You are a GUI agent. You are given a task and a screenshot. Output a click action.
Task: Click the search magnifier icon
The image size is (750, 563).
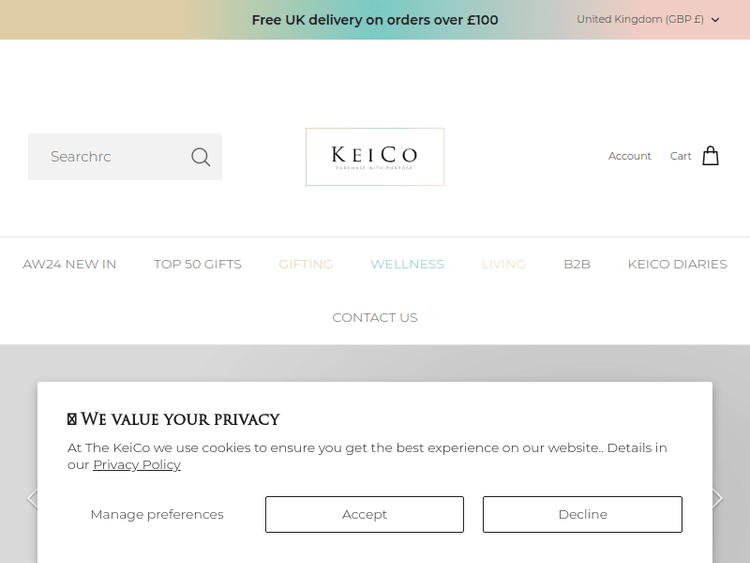tap(201, 157)
